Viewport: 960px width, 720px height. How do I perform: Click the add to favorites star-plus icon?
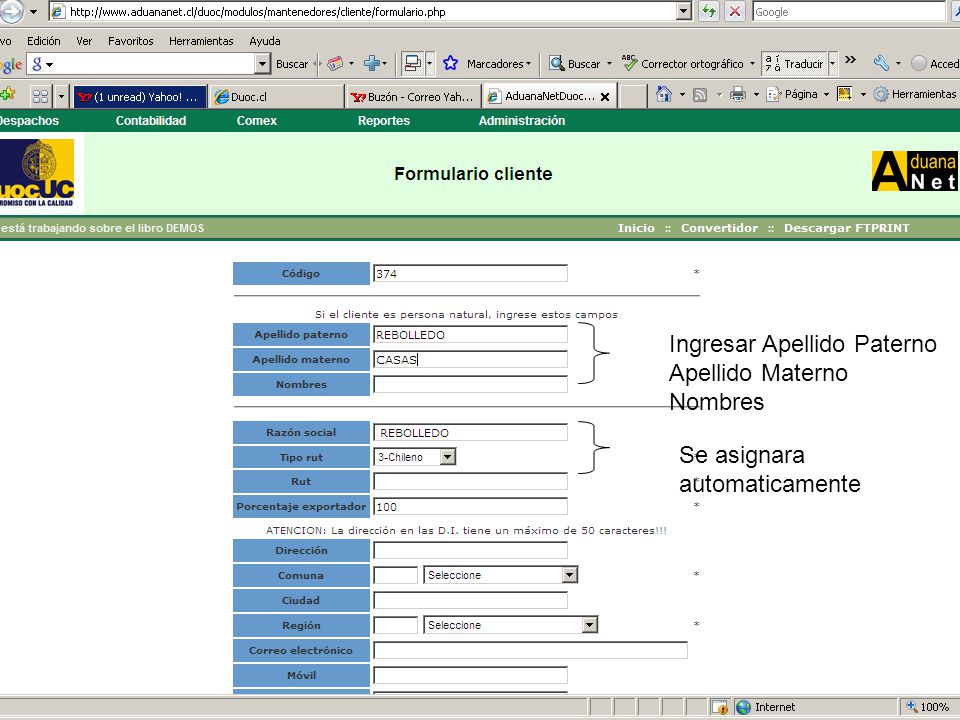point(7,94)
